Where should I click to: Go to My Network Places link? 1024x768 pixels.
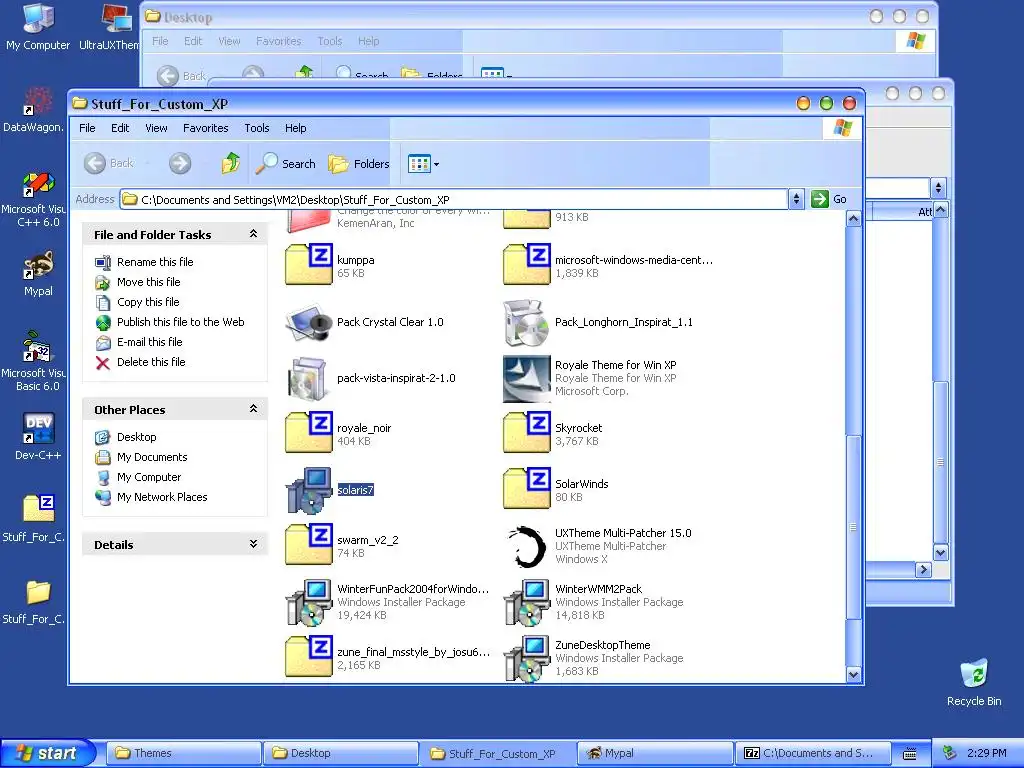pyautogui.click(x=162, y=497)
